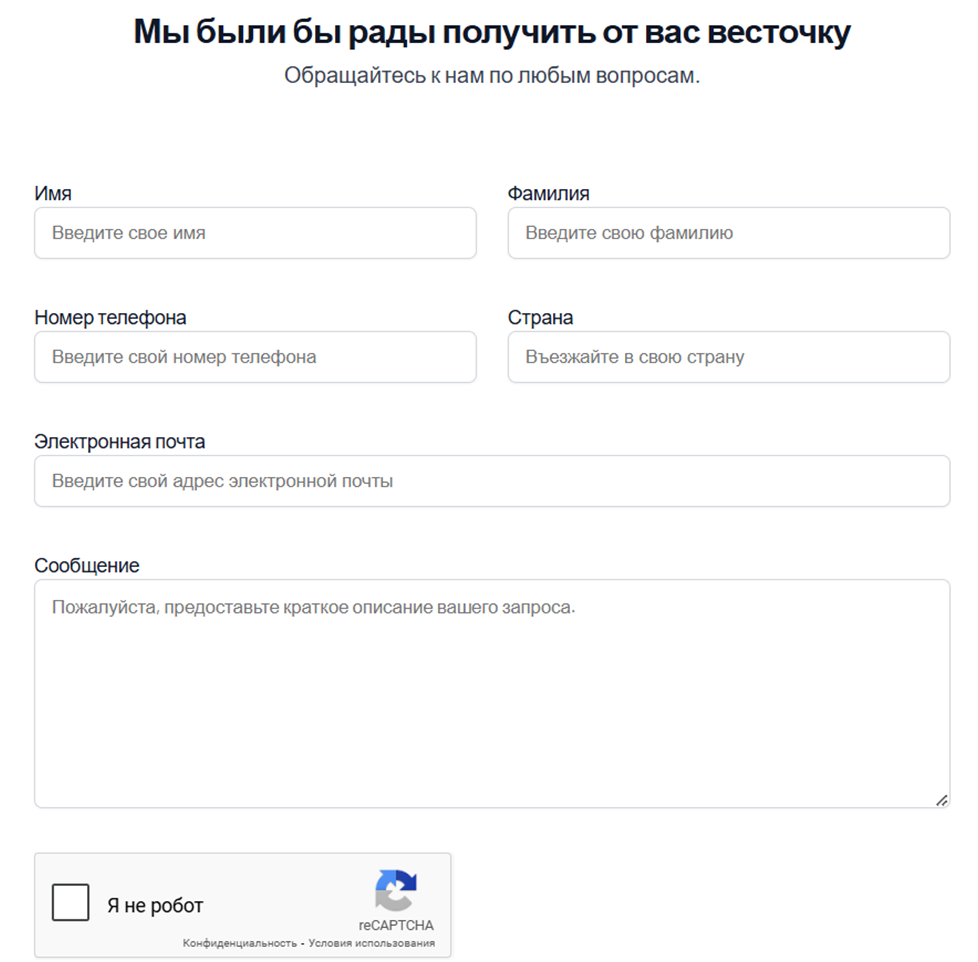Click the "Имя" field label
978x962 pixels.
[53, 193]
